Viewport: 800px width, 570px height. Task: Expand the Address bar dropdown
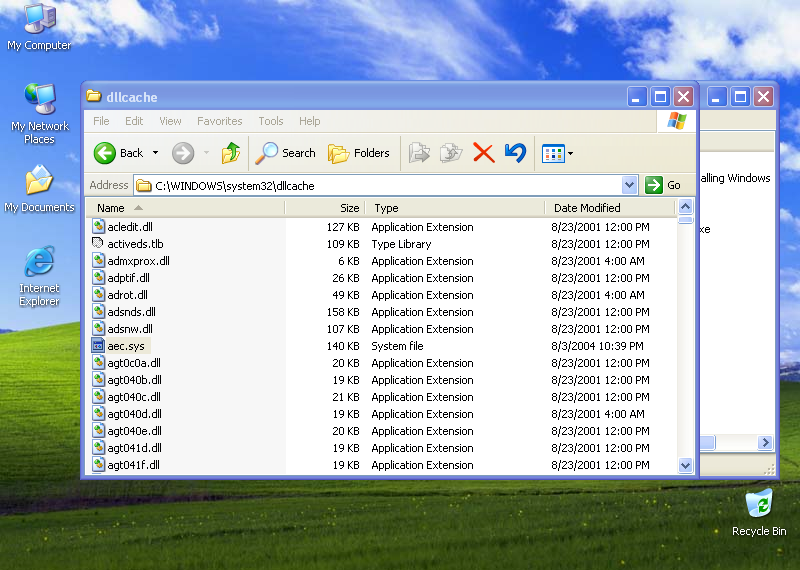pos(630,185)
